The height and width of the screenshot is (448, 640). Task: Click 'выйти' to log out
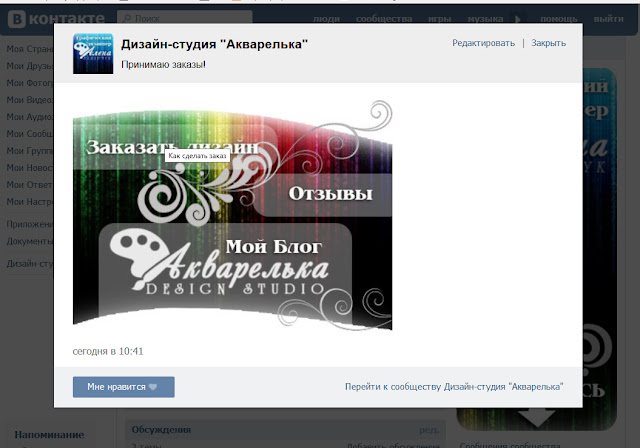click(x=609, y=19)
